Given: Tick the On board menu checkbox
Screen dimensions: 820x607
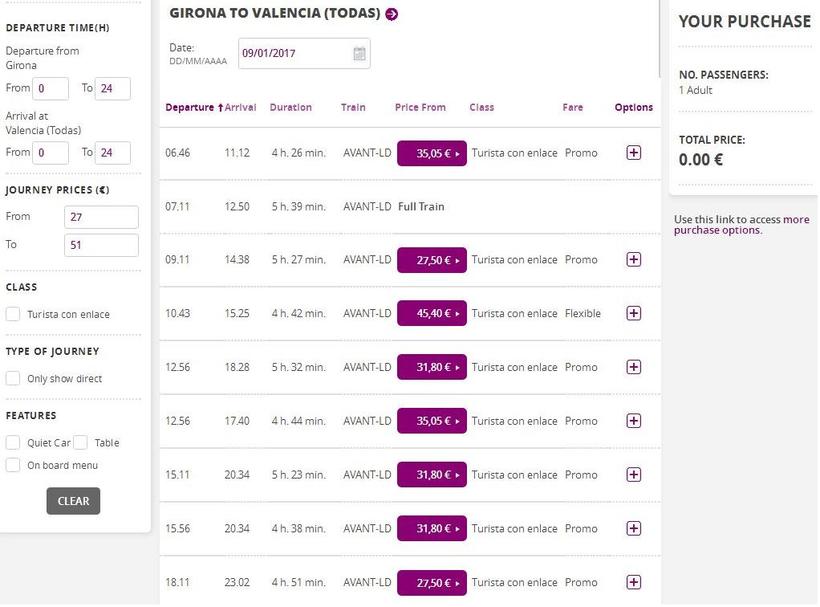Looking at the screenshot, I should tap(13, 465).
